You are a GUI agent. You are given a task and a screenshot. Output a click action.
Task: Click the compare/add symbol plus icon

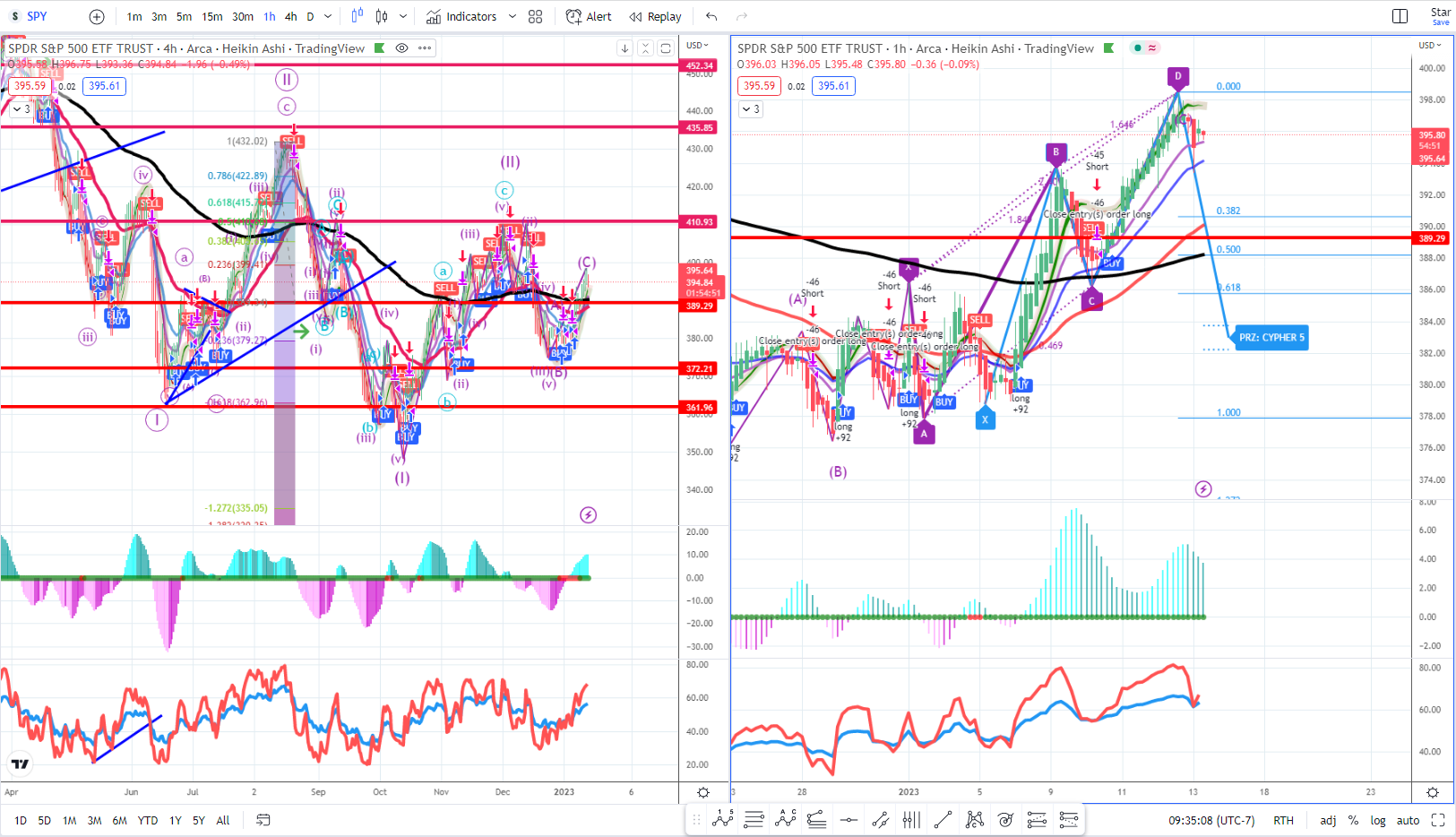coord(97,16)
